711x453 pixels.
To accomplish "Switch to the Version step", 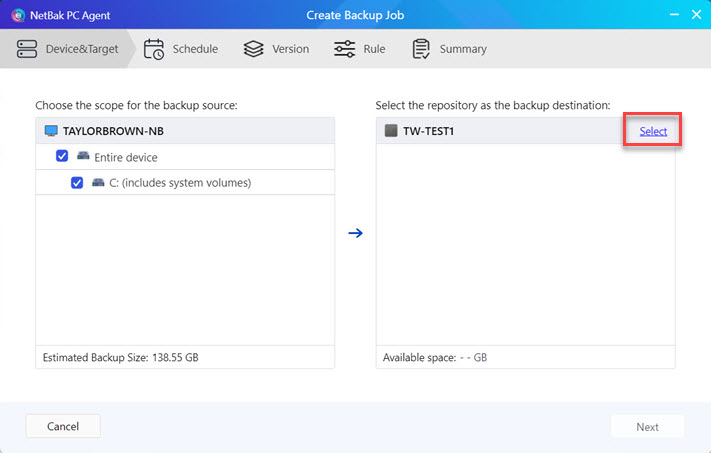I will pyautogui.click(x=290, y=49).
